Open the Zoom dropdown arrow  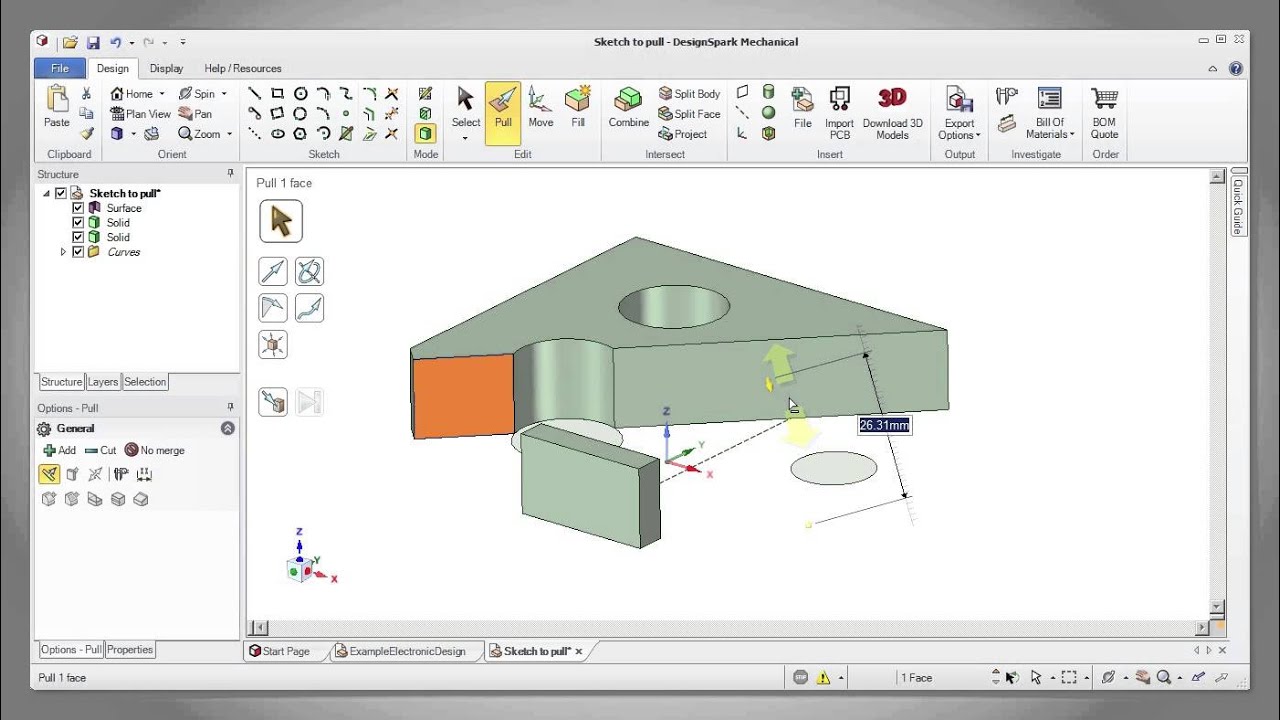229,134
